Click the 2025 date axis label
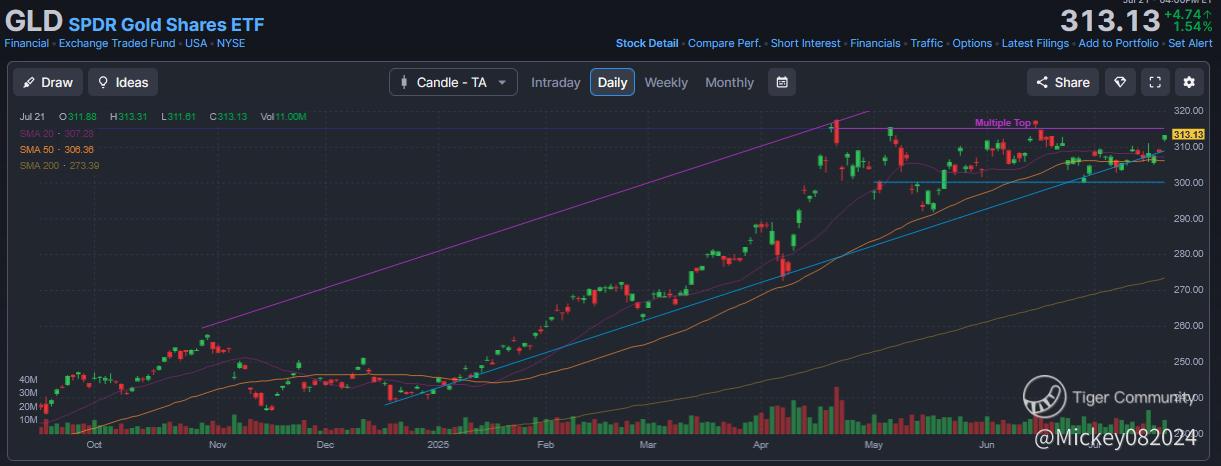 (438, 444)
